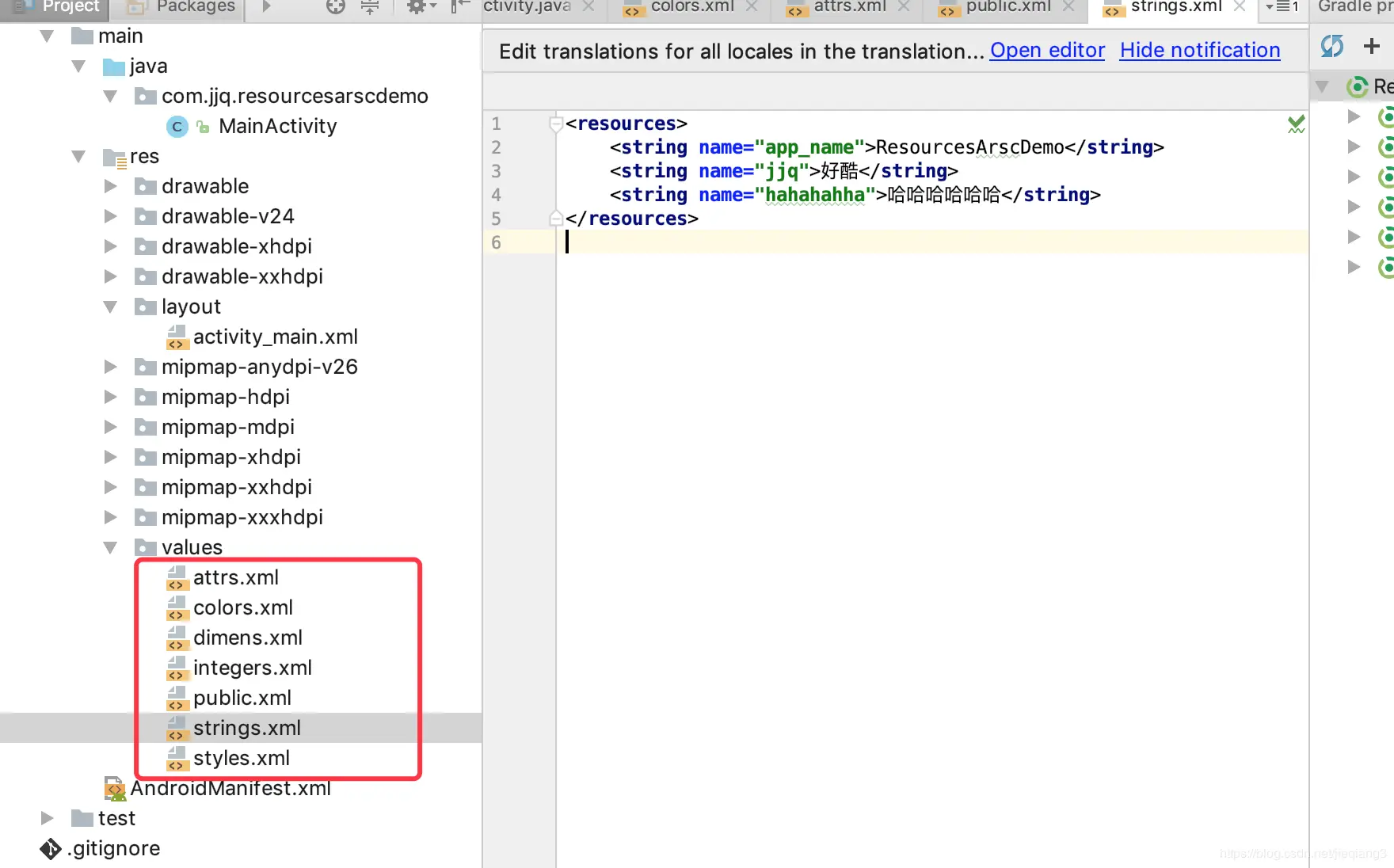The height and width of the screenshot is (868, 1394).
Task: Close the attrs.xml editor tab
Action: 903,6
